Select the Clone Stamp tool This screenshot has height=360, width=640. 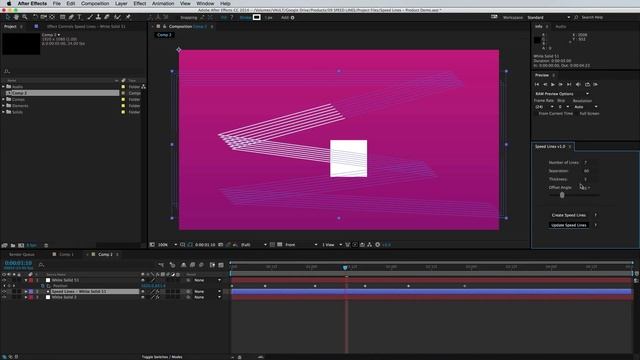click(x=98, y=17)
